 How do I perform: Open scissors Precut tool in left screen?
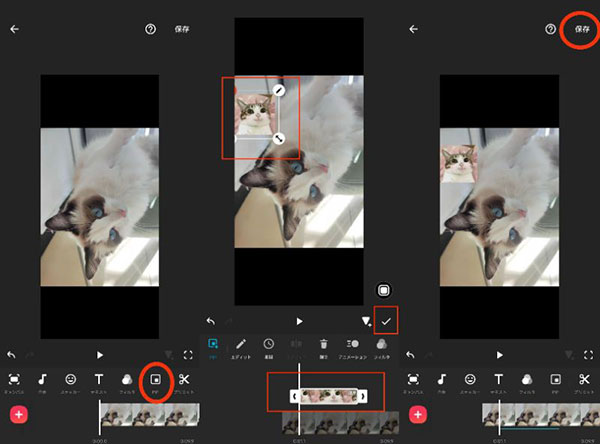click(x=184, y=379)
